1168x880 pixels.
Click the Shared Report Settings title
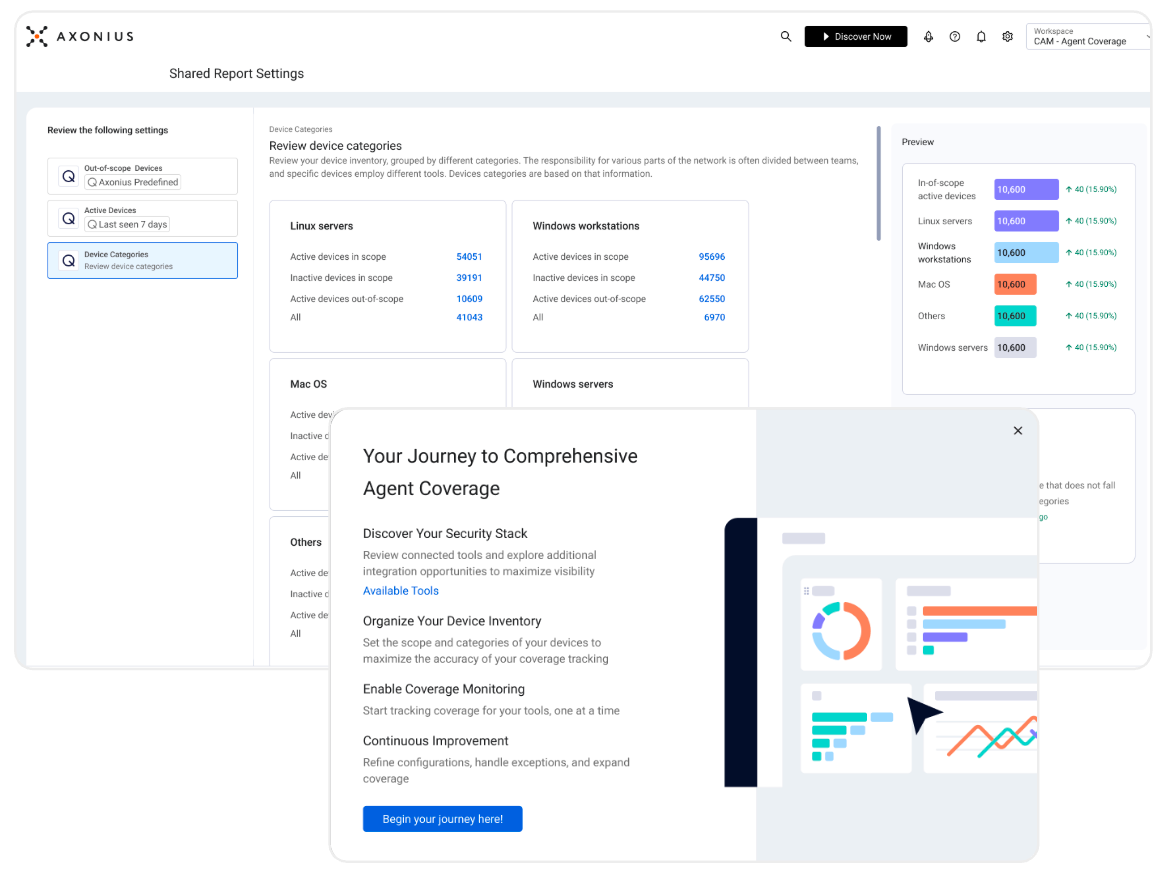coord(236,73)
